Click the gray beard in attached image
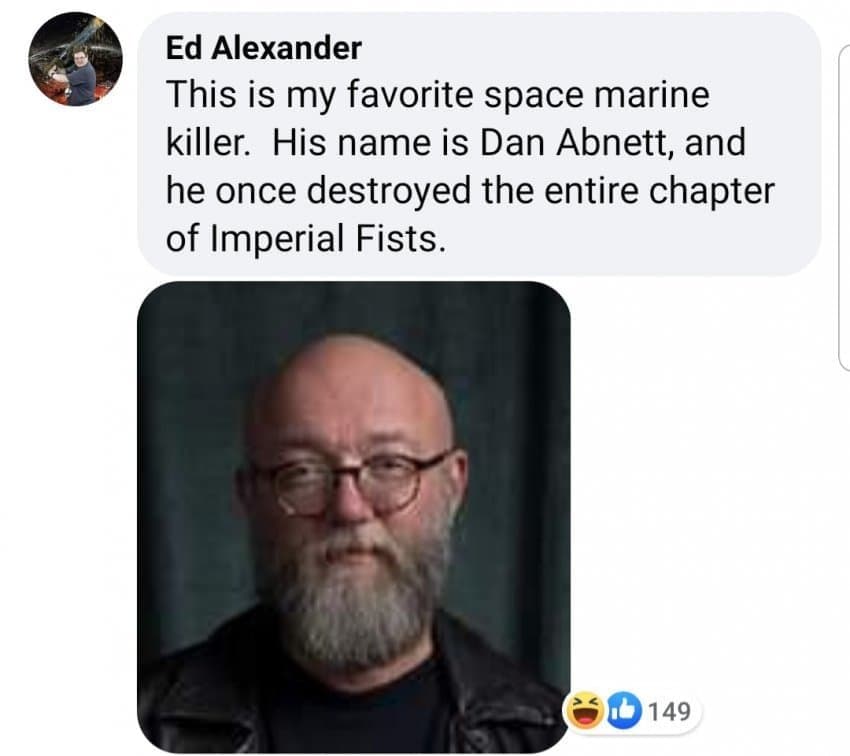This screenshot has height=756, width=850. (360, 596)
